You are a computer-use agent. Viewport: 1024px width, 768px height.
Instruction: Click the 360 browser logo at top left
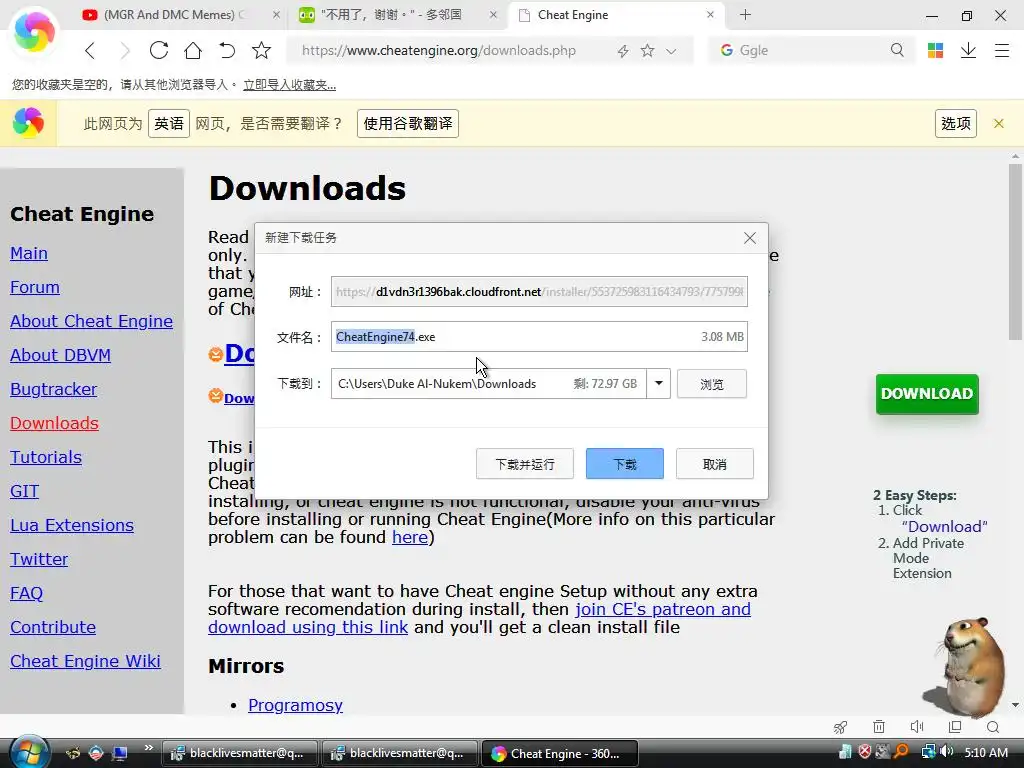click(x=34, y=31)
